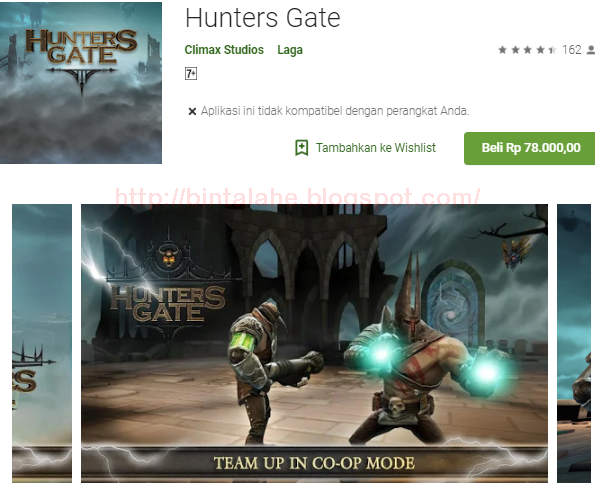Click the device incompatibility message
Image resolution: width=595 pixels, height=492 pixels.
tap(335, 111)
